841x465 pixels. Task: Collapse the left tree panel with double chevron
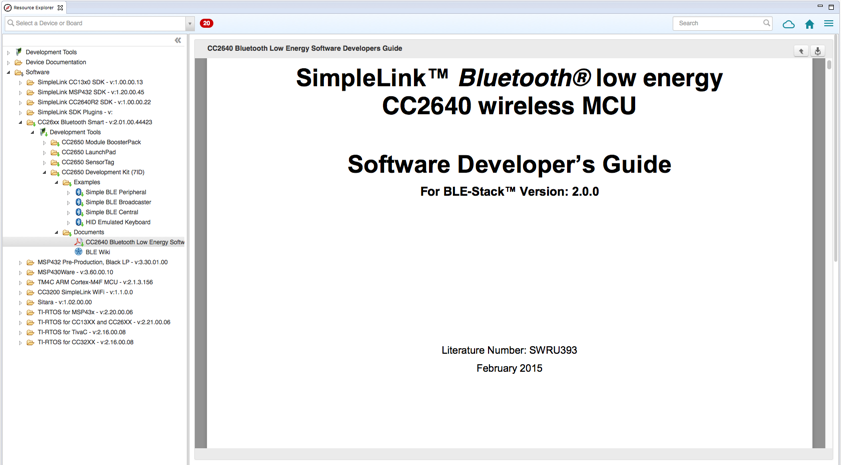click(x=178, y=40)
